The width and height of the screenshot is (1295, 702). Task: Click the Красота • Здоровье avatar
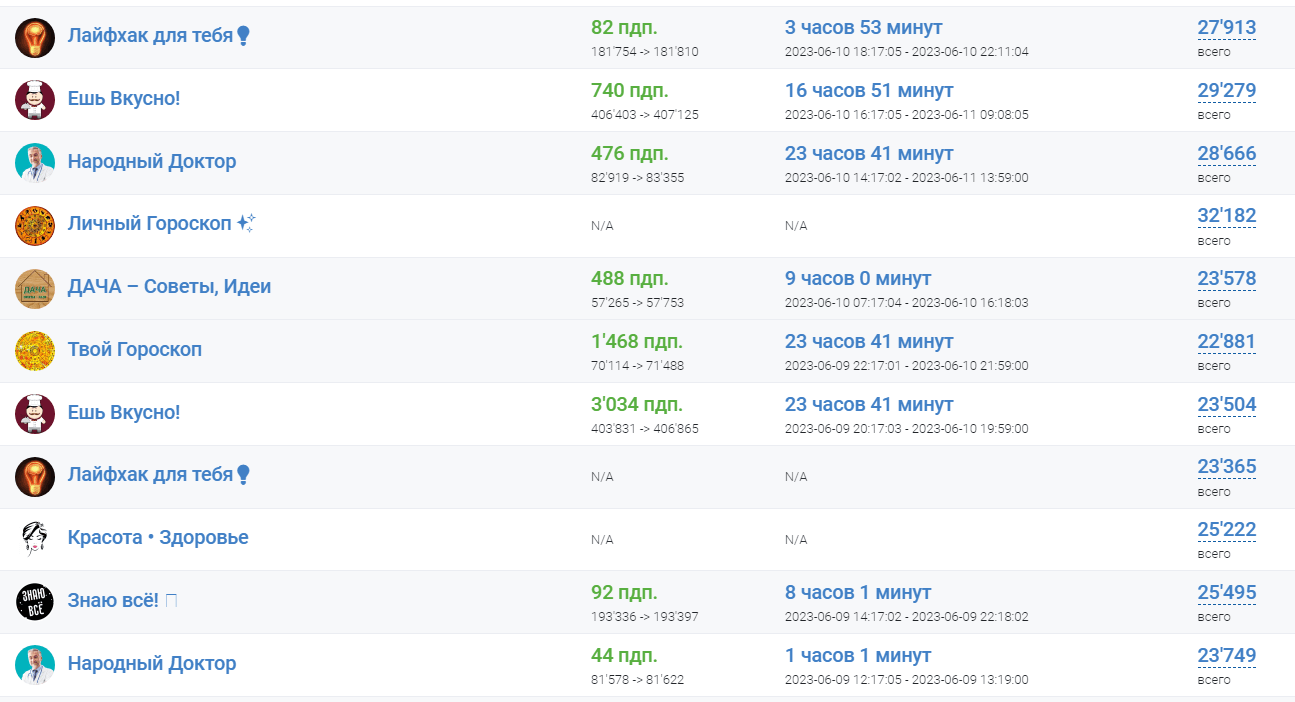pos(35,539)
